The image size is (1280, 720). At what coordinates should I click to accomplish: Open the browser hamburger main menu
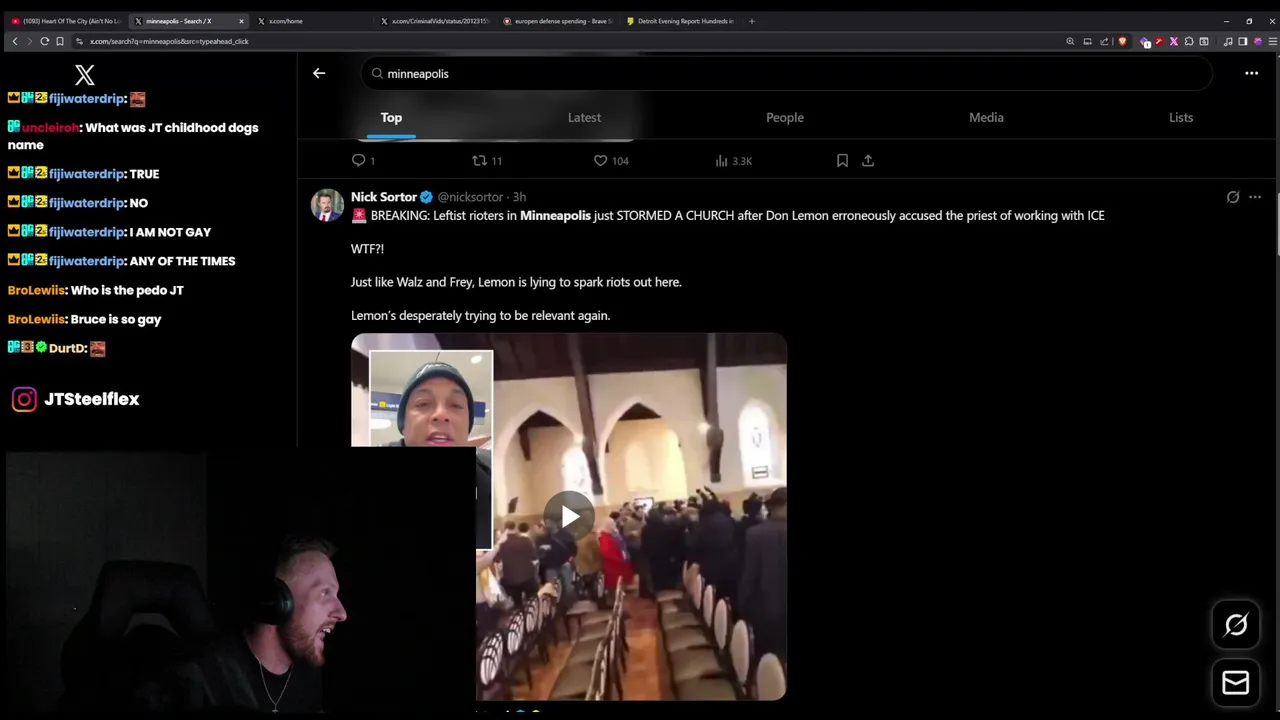point(1272,41)
